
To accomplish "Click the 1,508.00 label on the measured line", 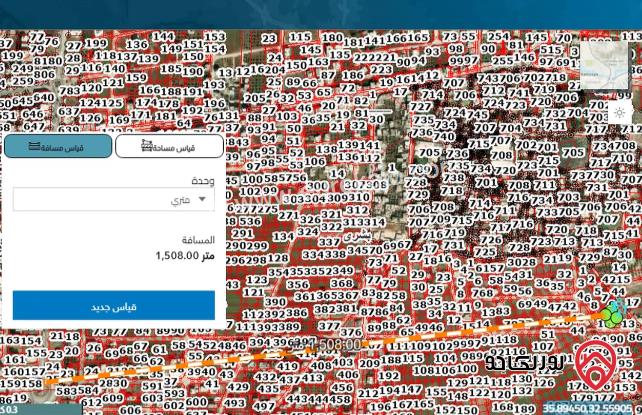I will (x=335, y=345).
